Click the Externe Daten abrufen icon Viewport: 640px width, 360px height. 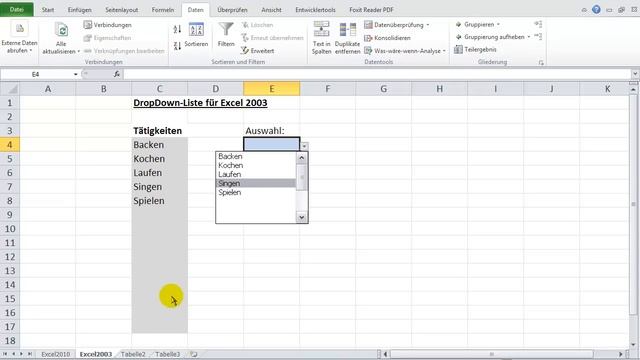19,29
